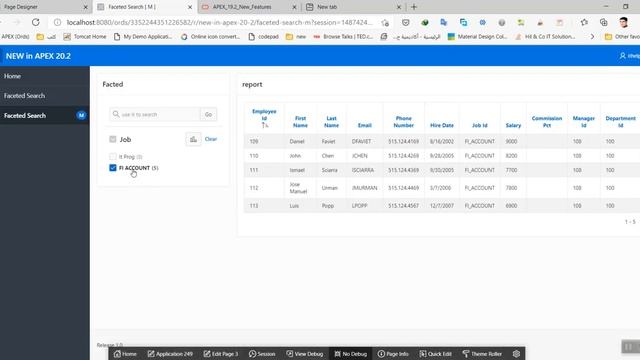Viewport: 640px width, 360px height.
Task: Open site information icon in address bar
Action: point(58,22)
